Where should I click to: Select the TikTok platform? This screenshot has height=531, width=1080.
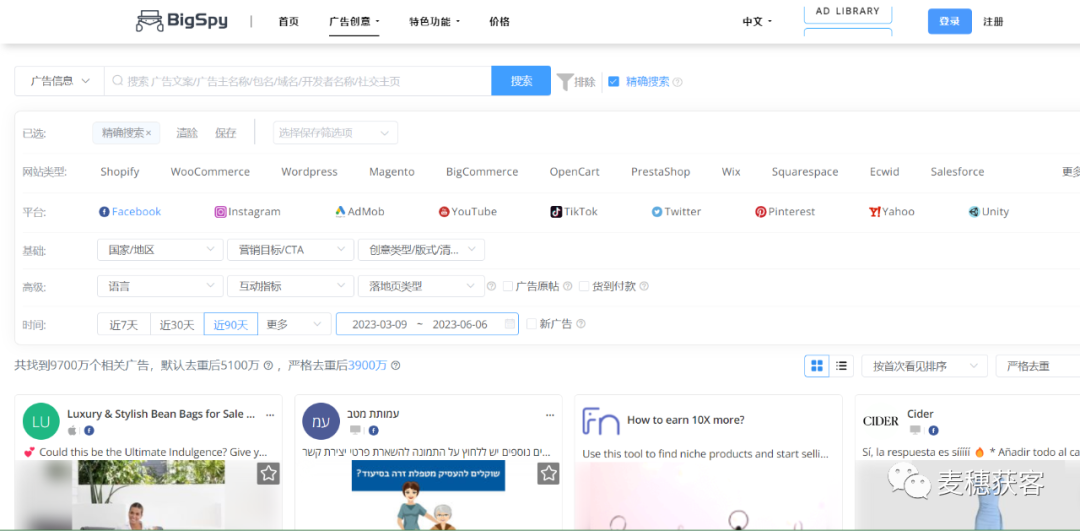574,211
